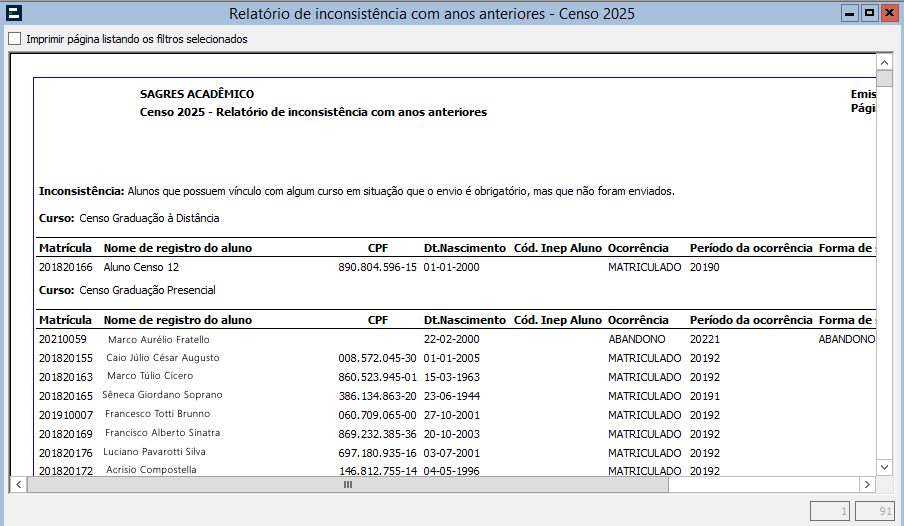Viewport: 904px width, 526px height.
Task: Click period 20190 for Aluno Censo 12
Action: point(705,267)
